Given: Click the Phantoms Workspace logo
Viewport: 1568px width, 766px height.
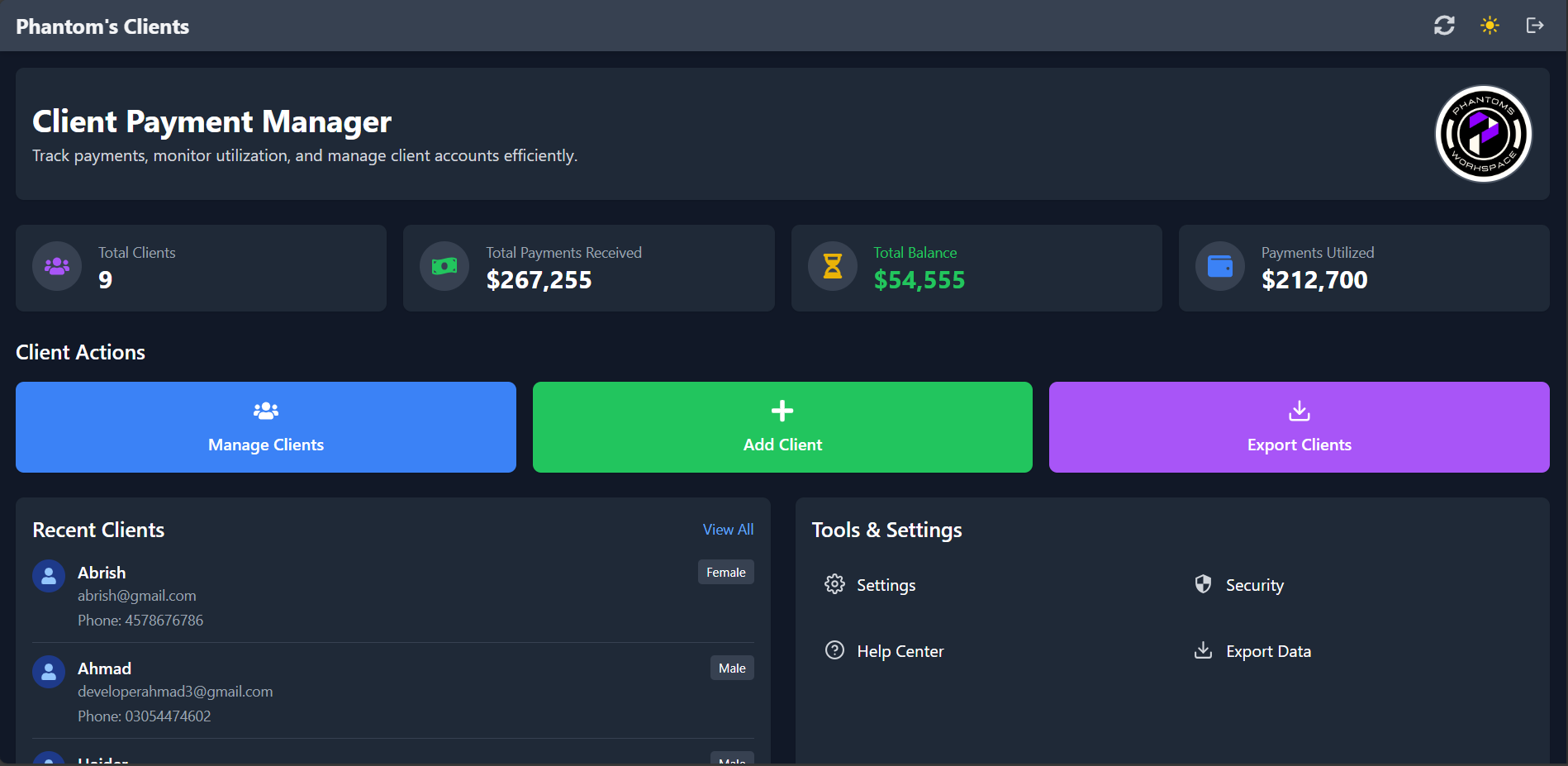Looking at the screenshot, I should (x=1483, y=134).
